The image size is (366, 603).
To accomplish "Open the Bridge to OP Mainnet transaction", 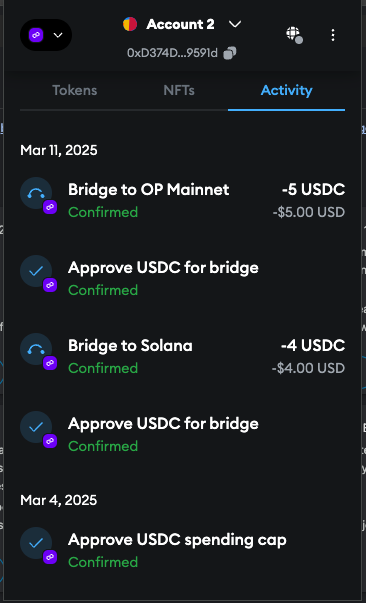I will (182, 200).
